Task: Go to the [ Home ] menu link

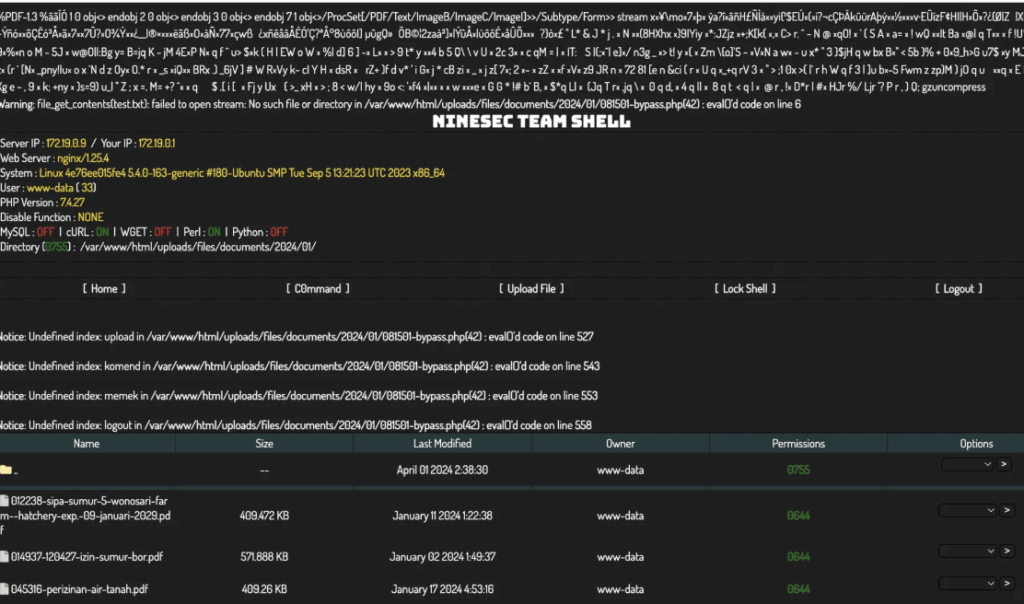Action: coord(104,289)
